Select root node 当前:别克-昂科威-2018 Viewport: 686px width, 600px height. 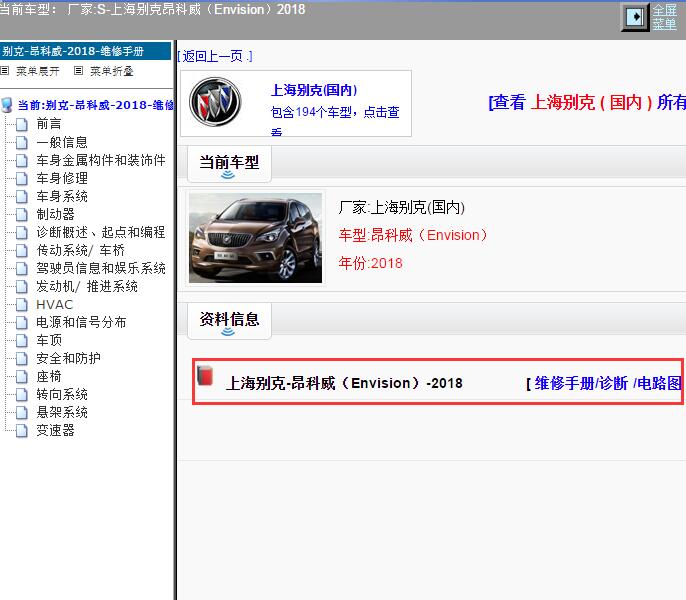95,105
